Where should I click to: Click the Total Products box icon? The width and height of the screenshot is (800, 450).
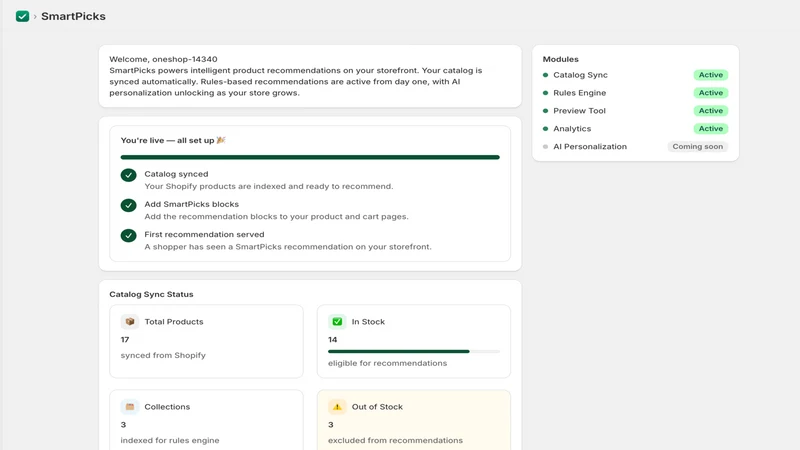(x=130, y=321)
